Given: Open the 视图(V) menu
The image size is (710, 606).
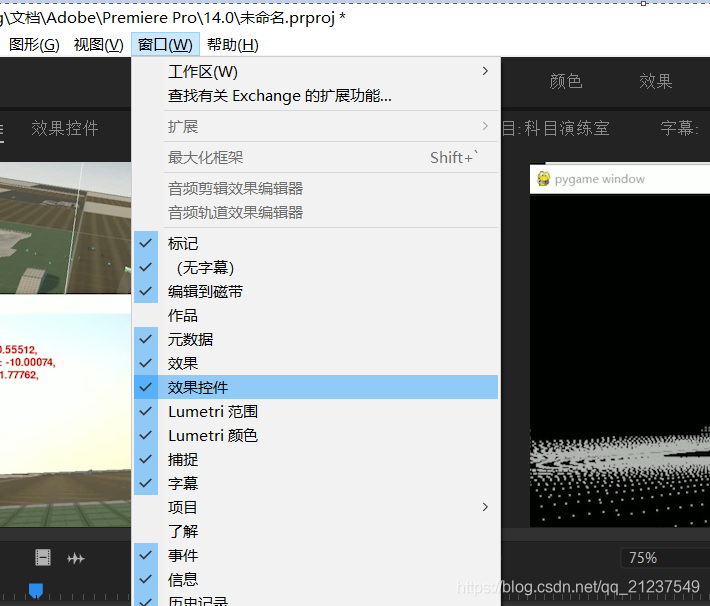Looking at the screenshot, I should [98, 45].
